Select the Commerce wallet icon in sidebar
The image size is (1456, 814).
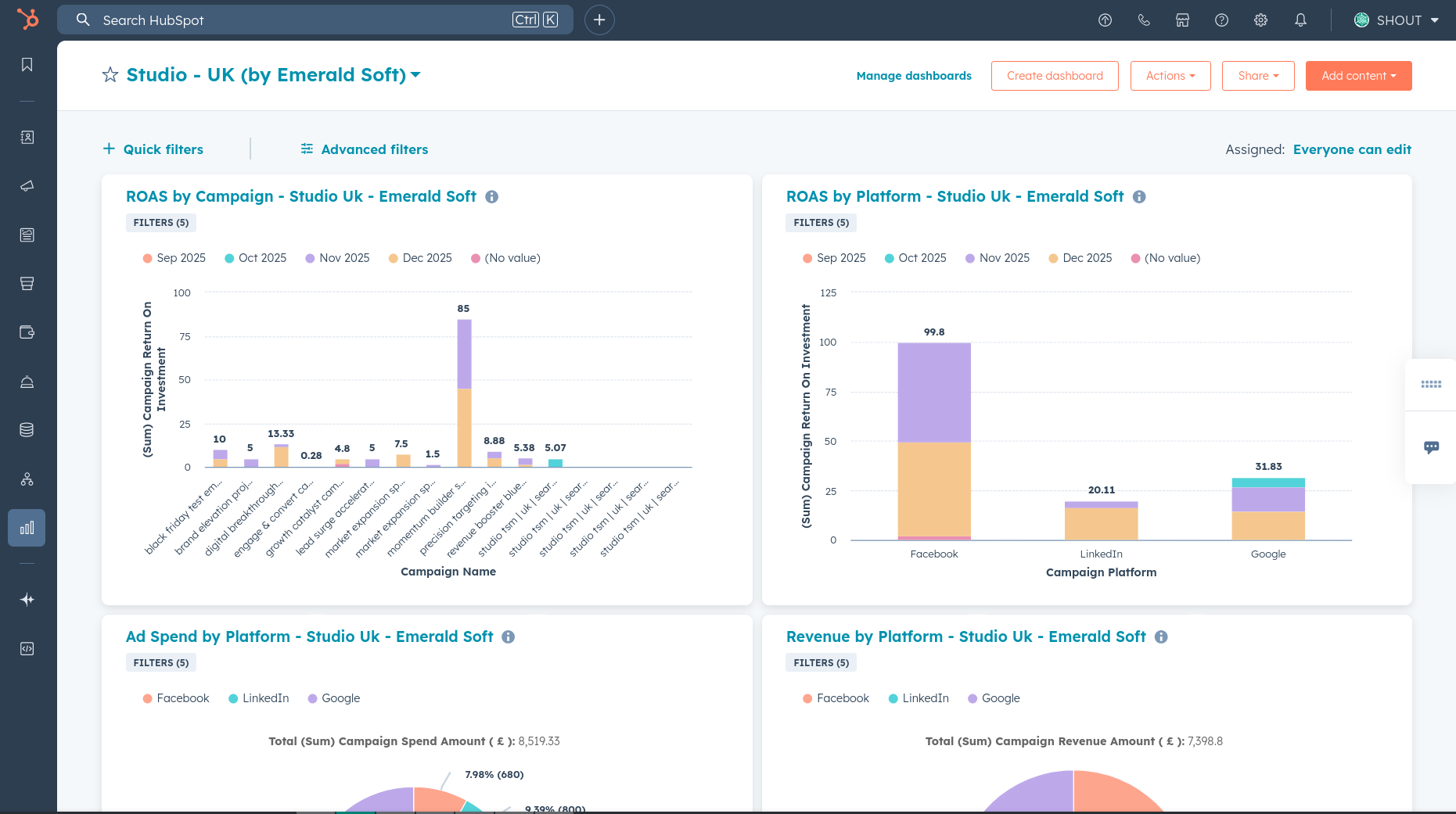point(27,332)
